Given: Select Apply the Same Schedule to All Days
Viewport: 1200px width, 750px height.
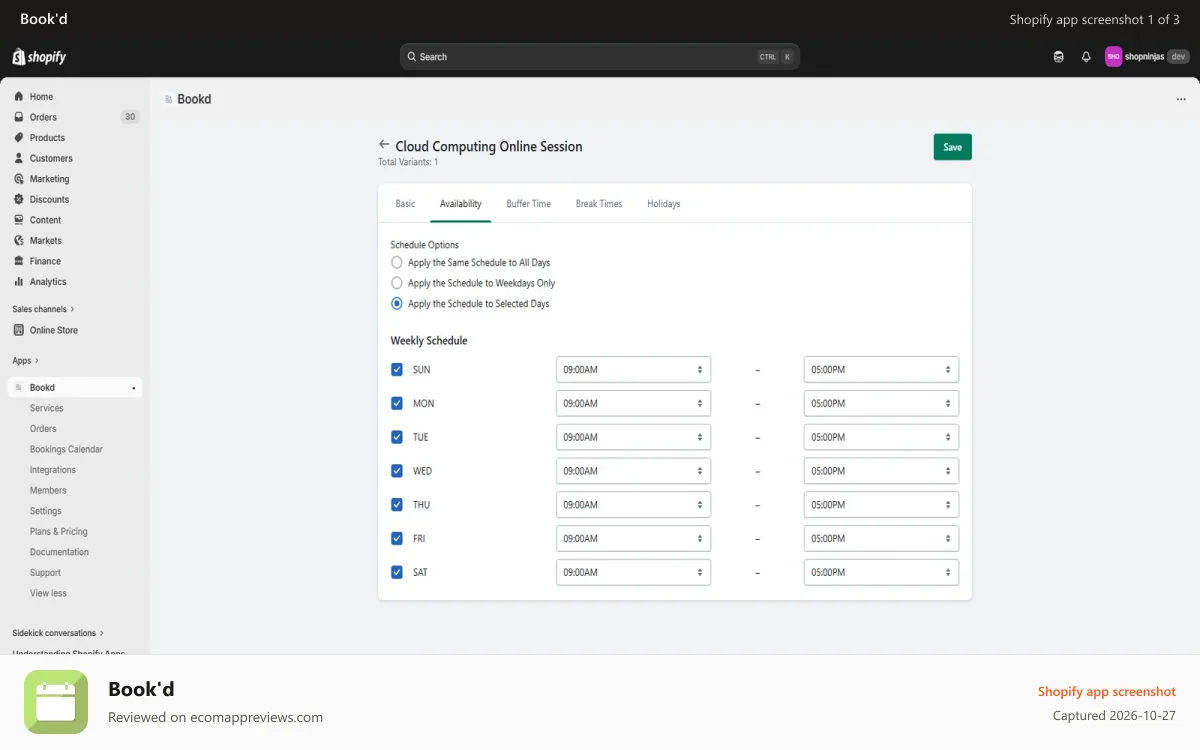Looking at the screenshot, I should [397, 263].
